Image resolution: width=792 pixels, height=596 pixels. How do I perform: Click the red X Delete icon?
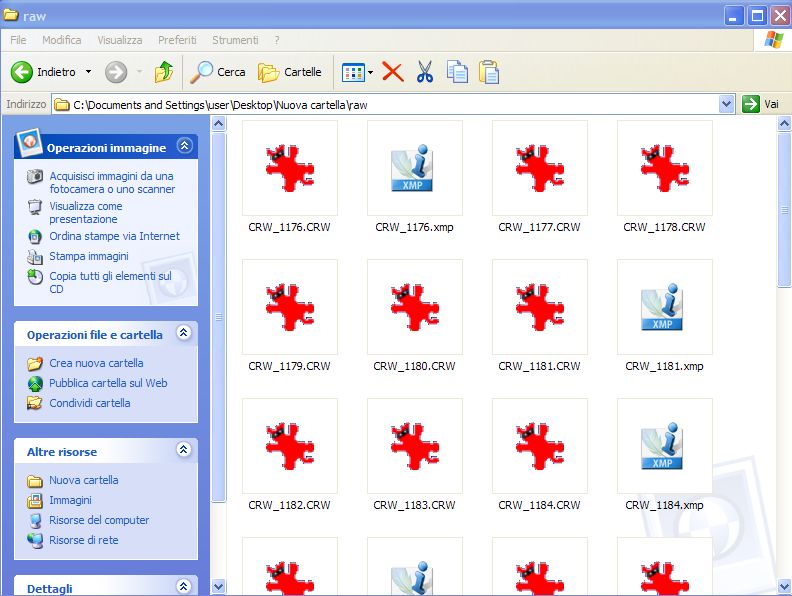tap(392, 72)
